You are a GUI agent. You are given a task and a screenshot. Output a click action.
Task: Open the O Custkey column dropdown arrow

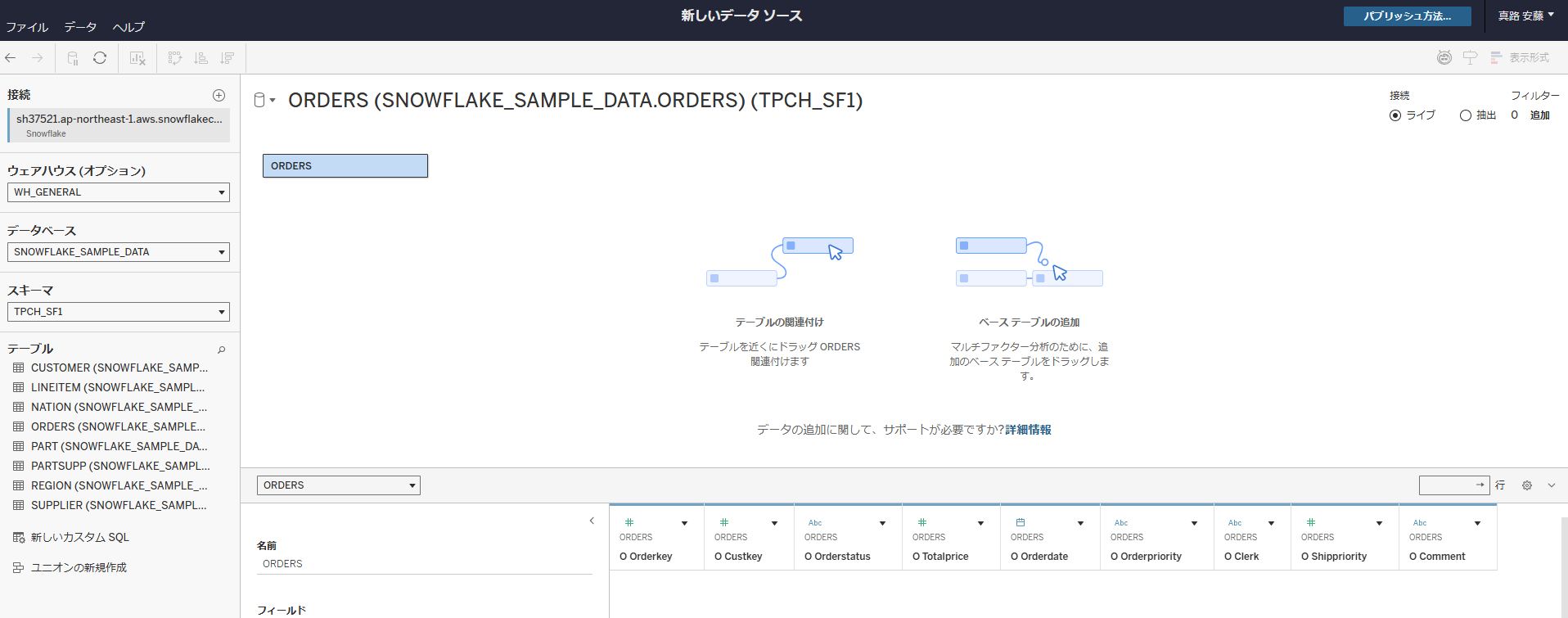click(774, 523)
